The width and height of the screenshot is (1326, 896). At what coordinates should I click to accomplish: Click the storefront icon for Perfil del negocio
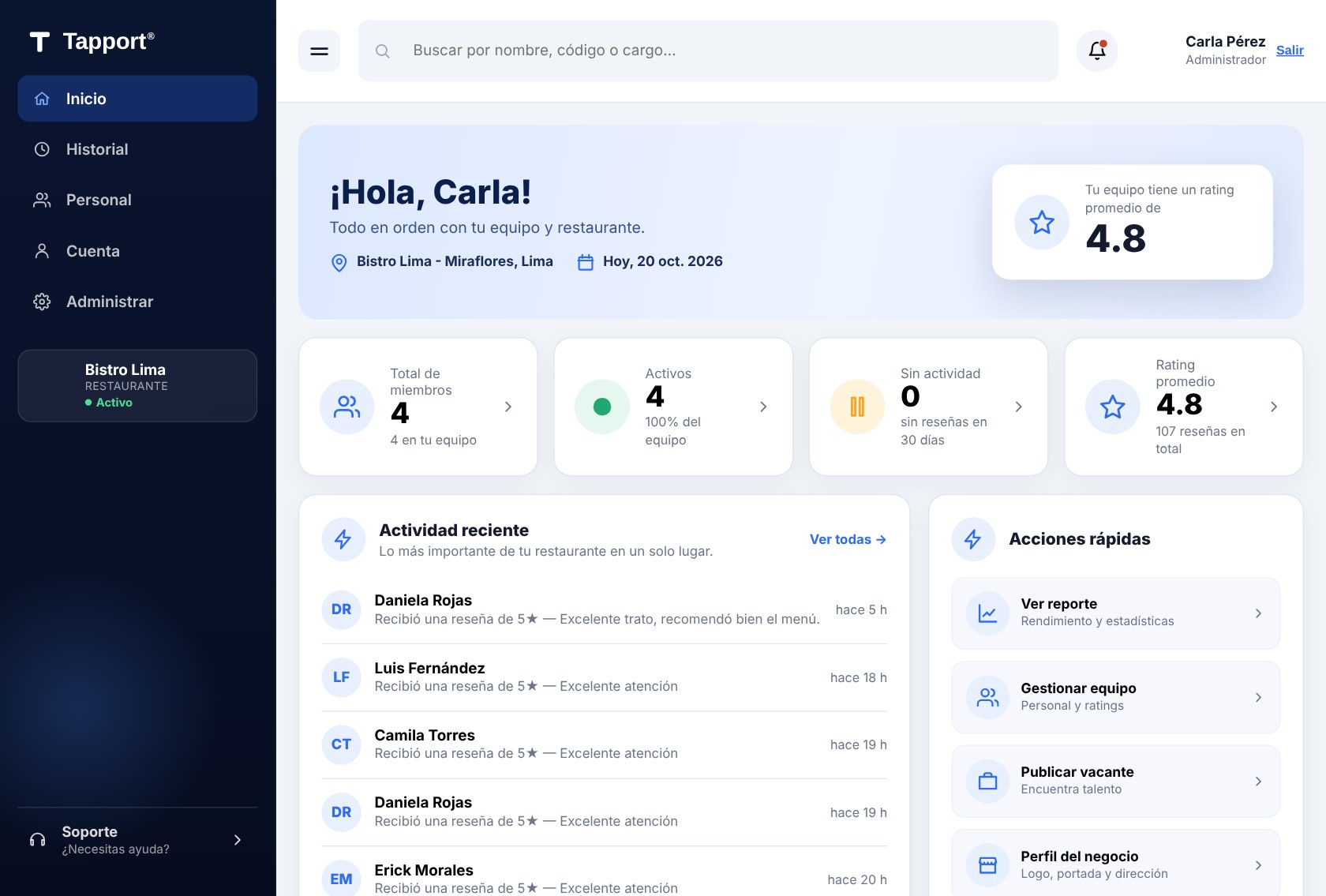click(987, 865)
